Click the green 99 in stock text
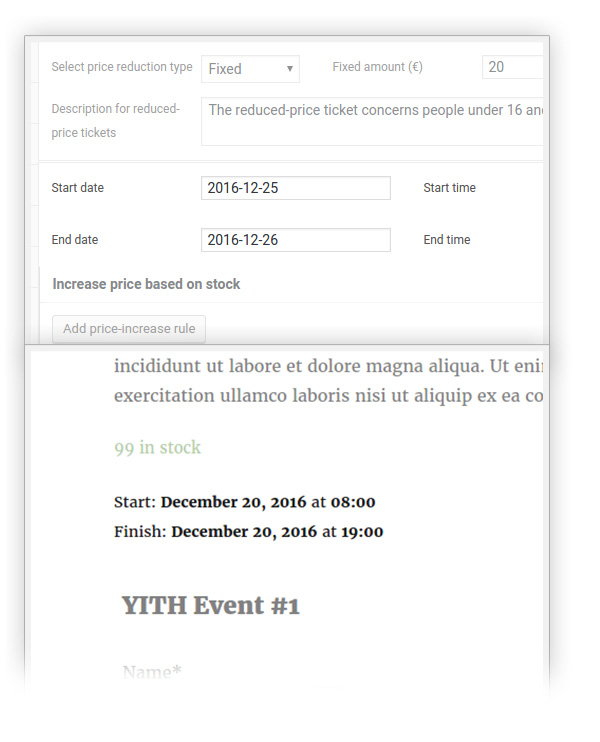The image size is (600, 742). coord(157,448)
